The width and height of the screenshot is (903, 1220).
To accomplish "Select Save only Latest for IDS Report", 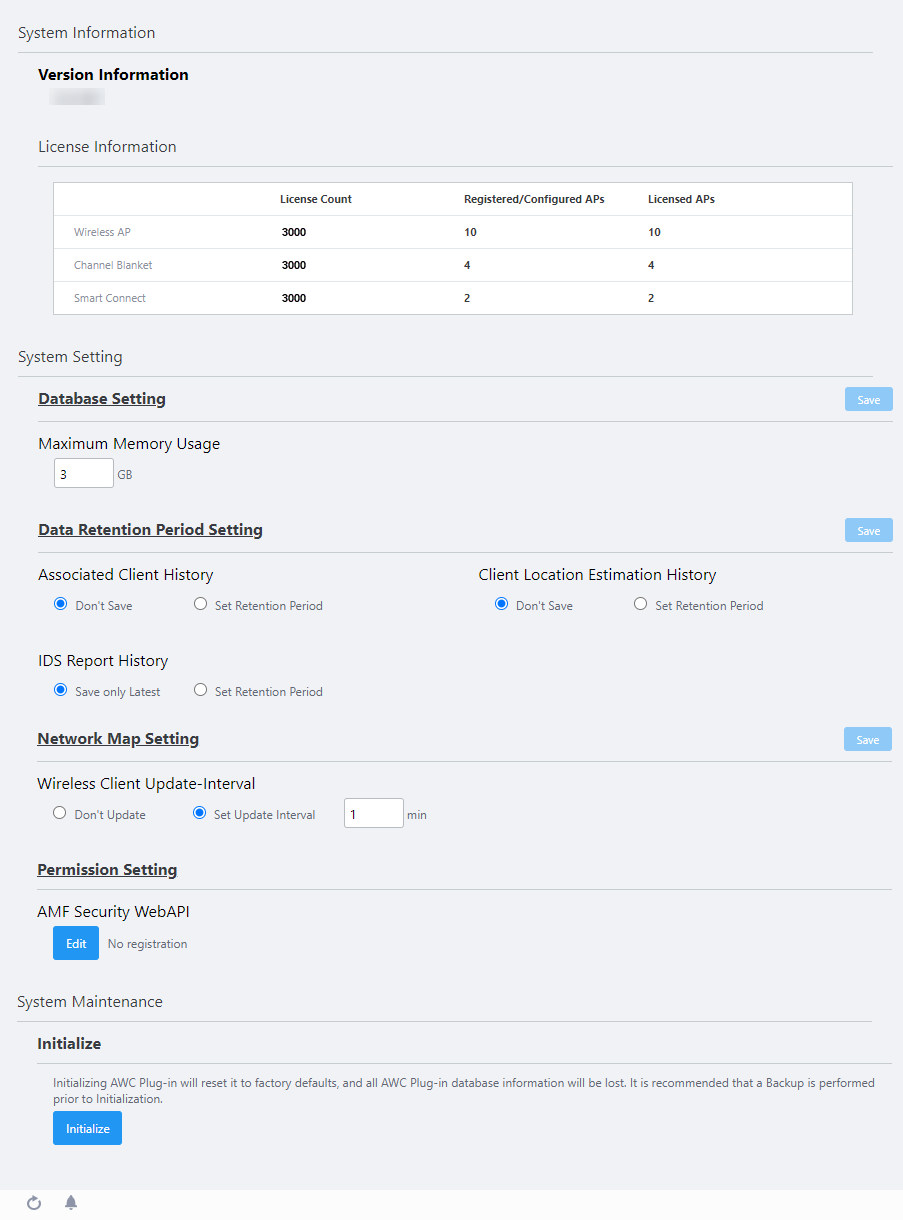I will pos(61,691).
